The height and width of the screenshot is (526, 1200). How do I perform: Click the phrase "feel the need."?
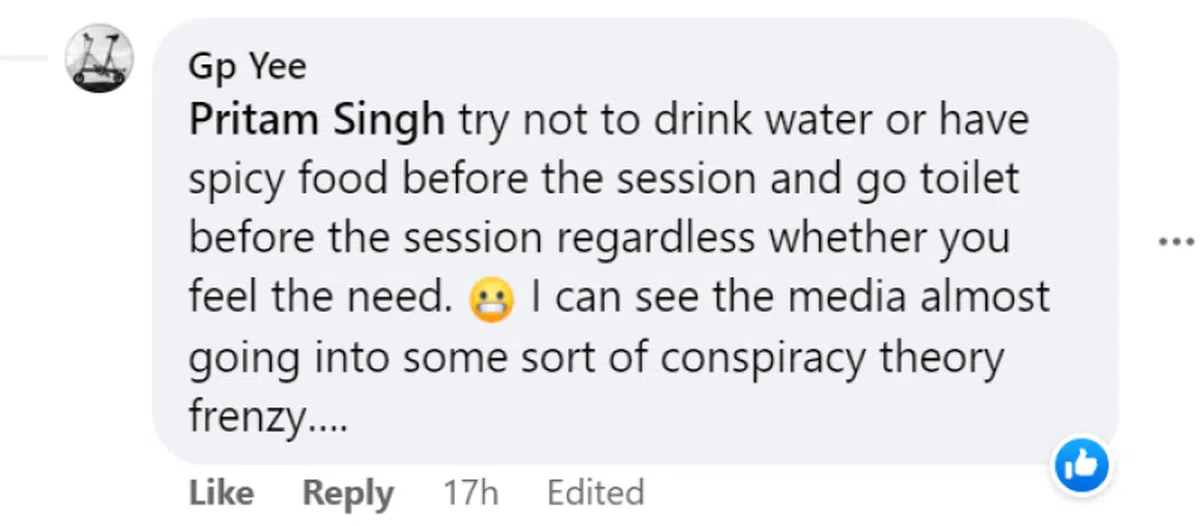(323, 297)
